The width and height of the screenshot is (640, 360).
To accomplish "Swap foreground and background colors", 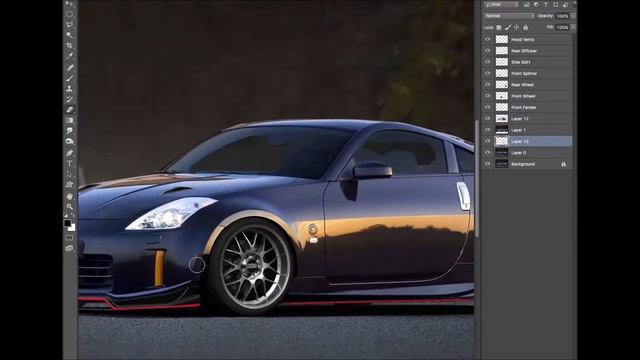I will tap(73, 216).
